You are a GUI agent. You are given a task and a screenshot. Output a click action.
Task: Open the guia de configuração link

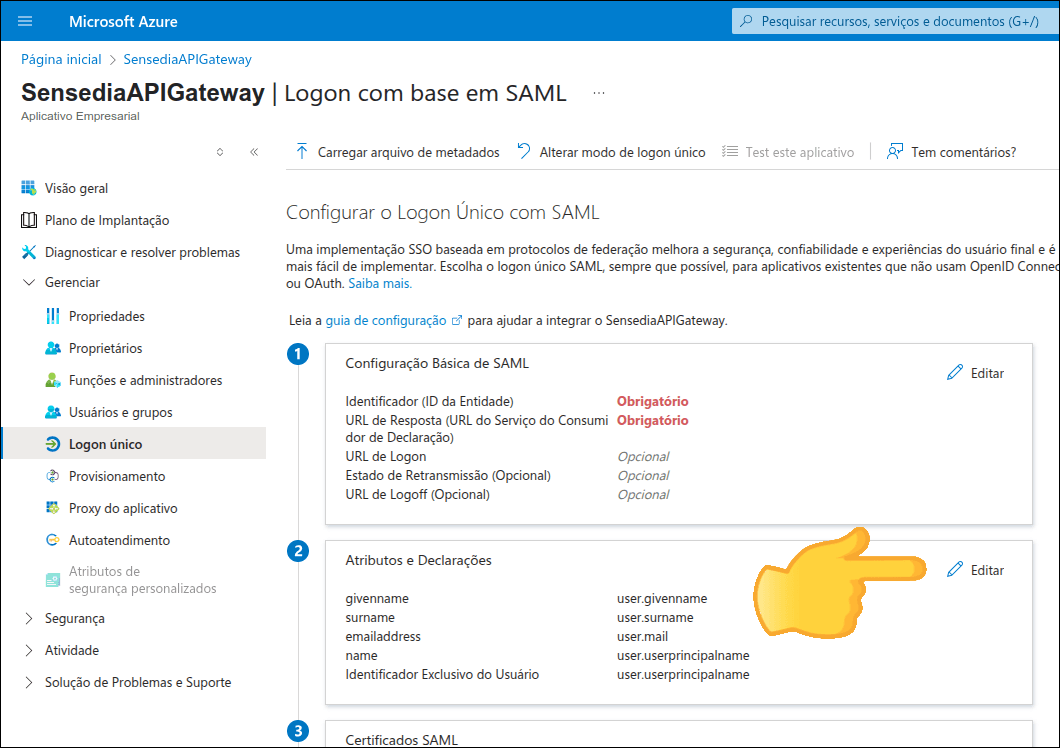click(387, 321)
